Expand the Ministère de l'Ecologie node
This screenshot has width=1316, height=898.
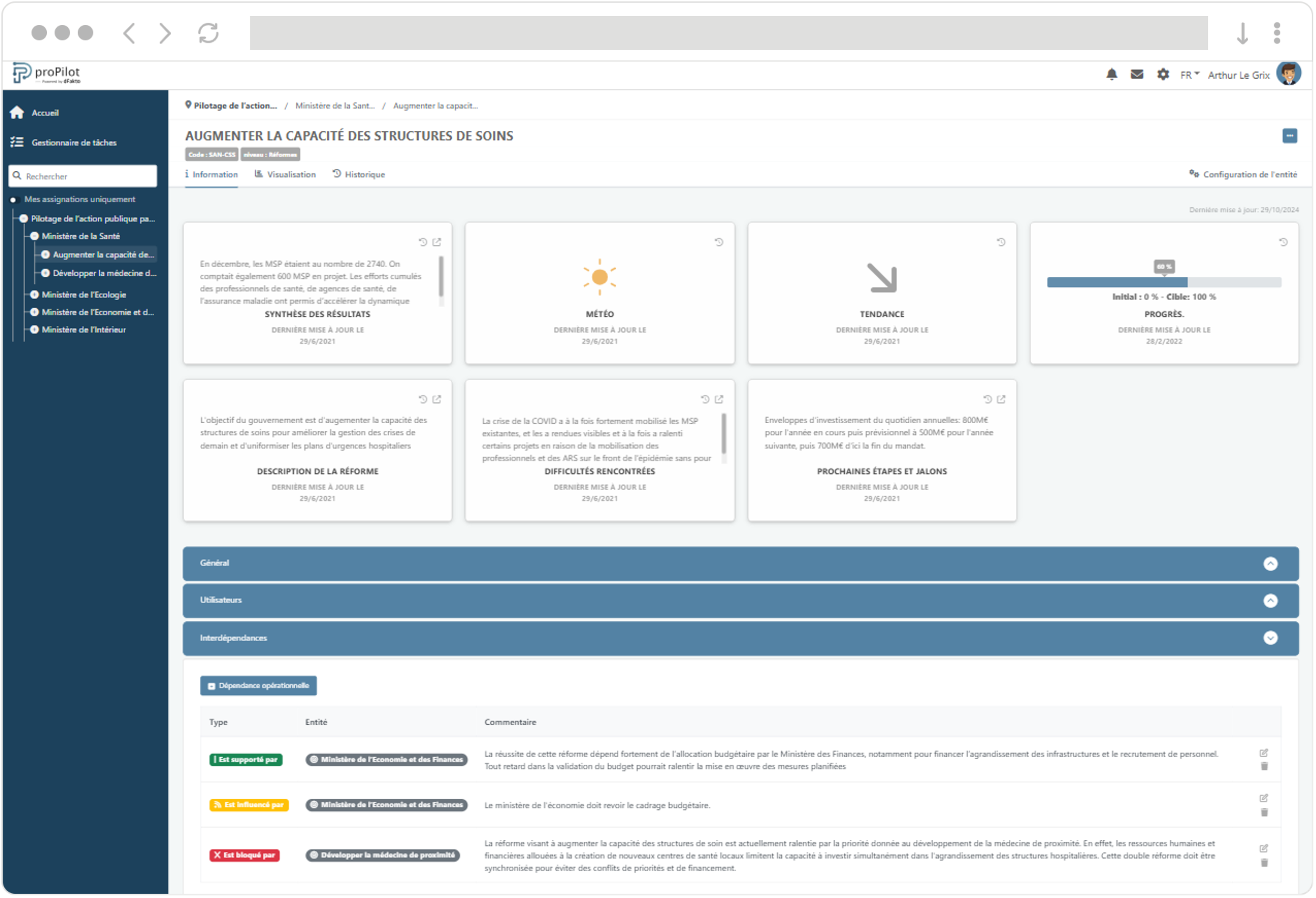[x=34, y=294]
